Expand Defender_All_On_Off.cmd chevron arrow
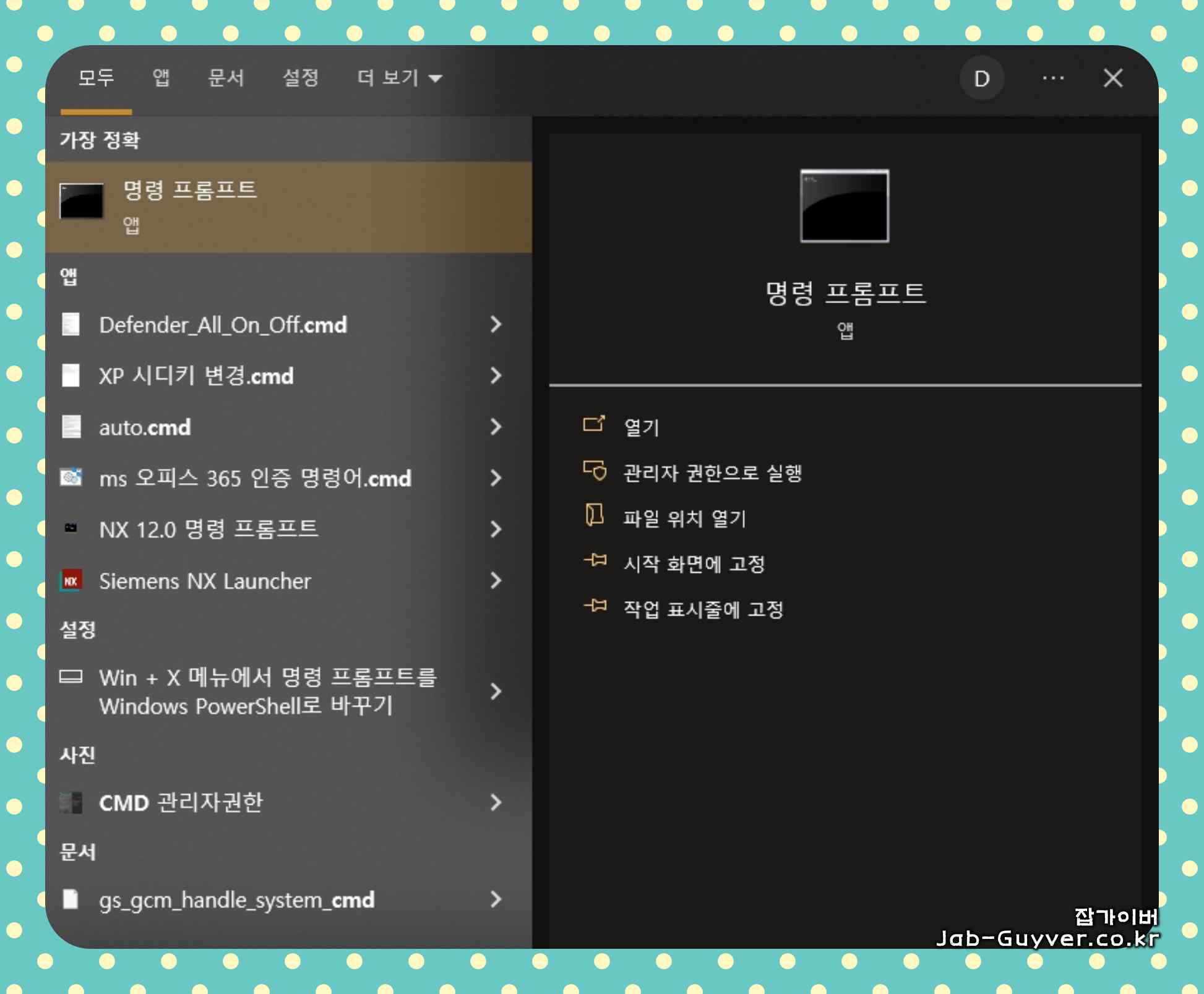The image size is (1204, 994). coord(496,324)
